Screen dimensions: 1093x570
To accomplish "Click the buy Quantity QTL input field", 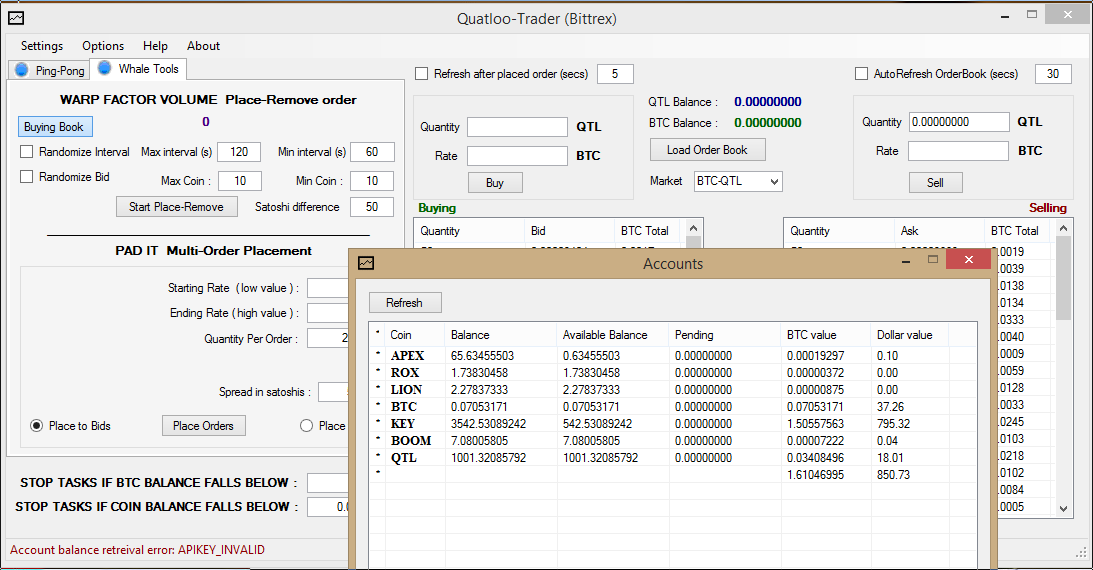I will click(517, 127).
